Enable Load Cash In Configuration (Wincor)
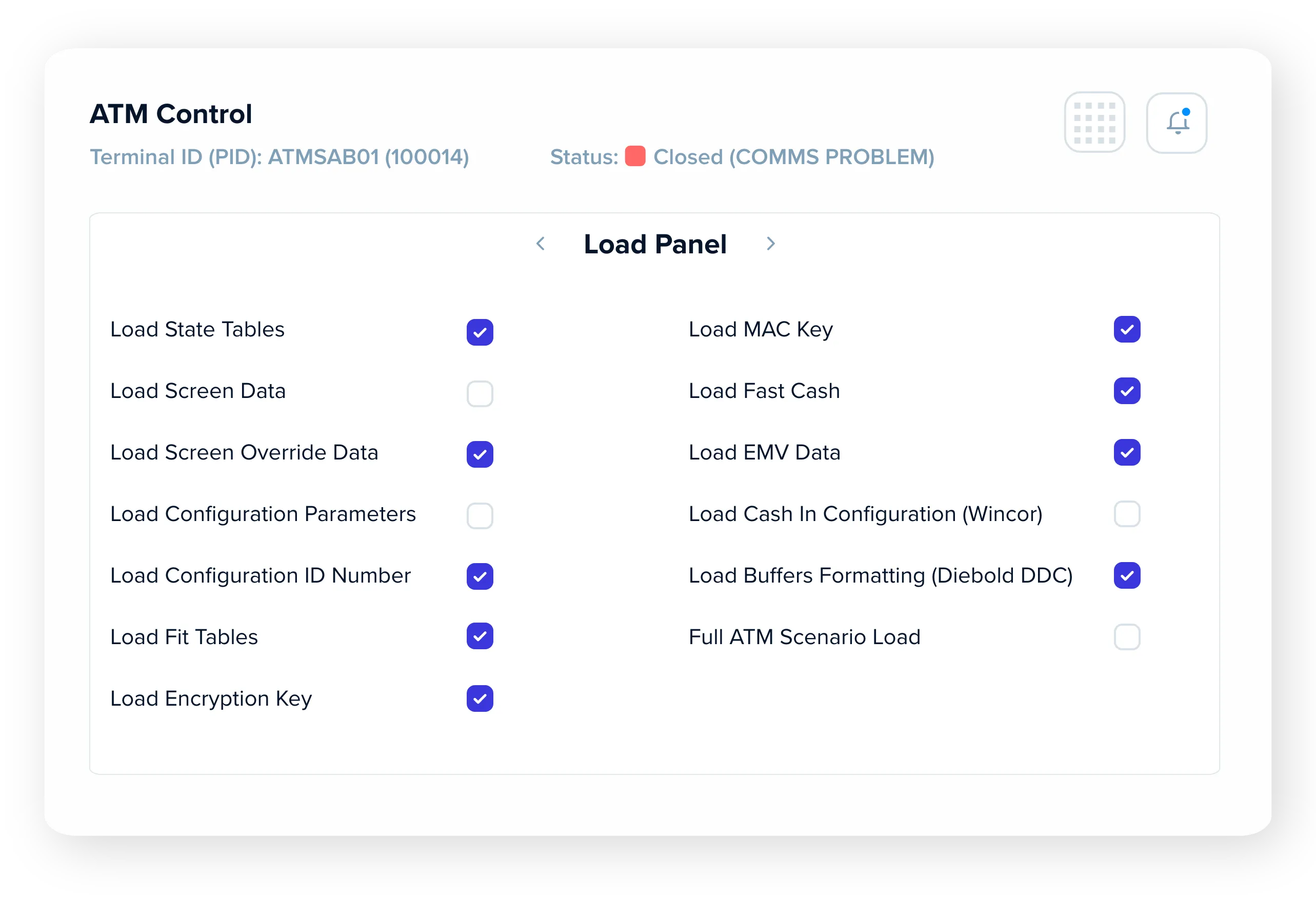 (1127, 514)
